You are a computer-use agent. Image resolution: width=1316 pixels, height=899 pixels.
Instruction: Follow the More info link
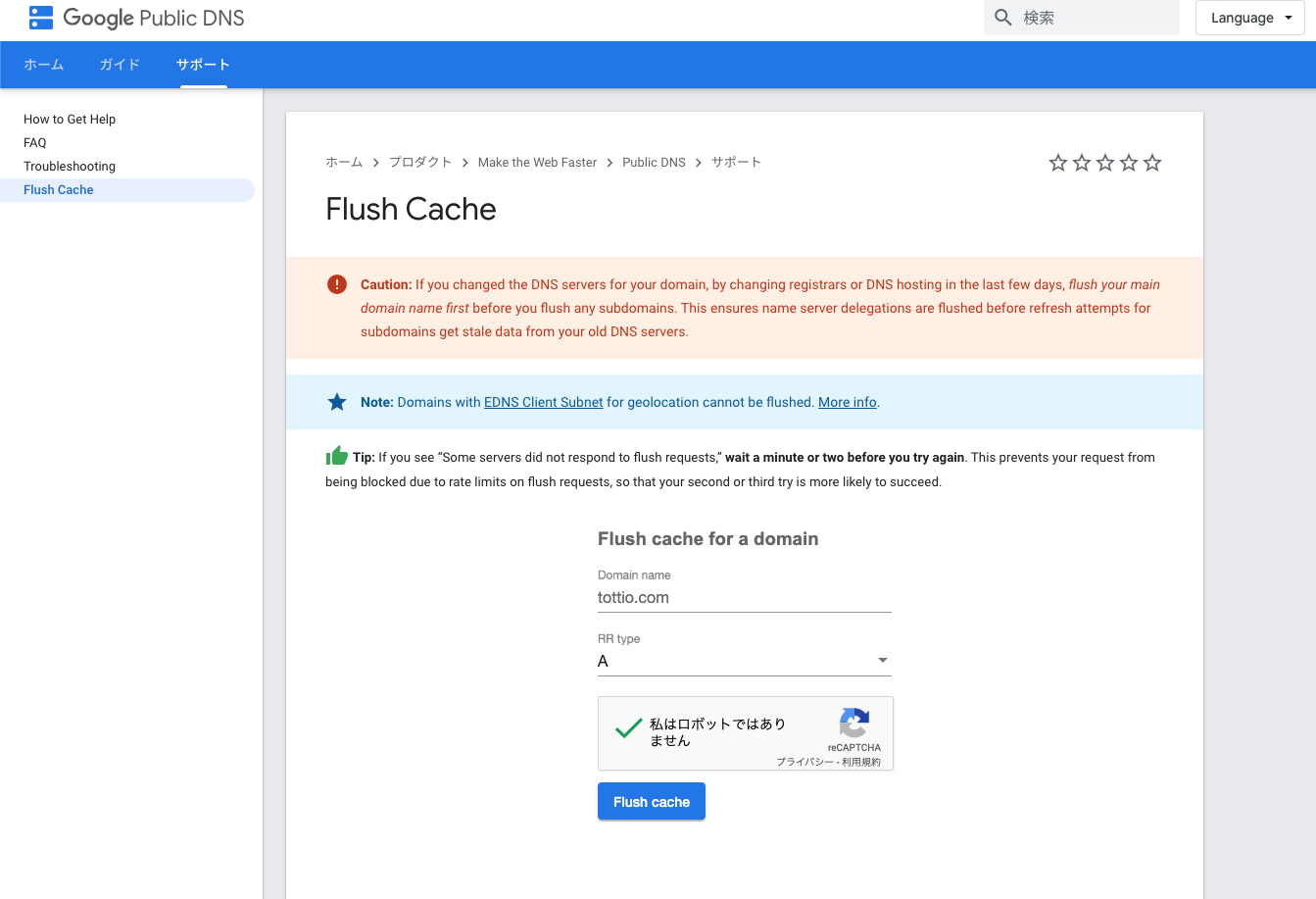point(848,402)
